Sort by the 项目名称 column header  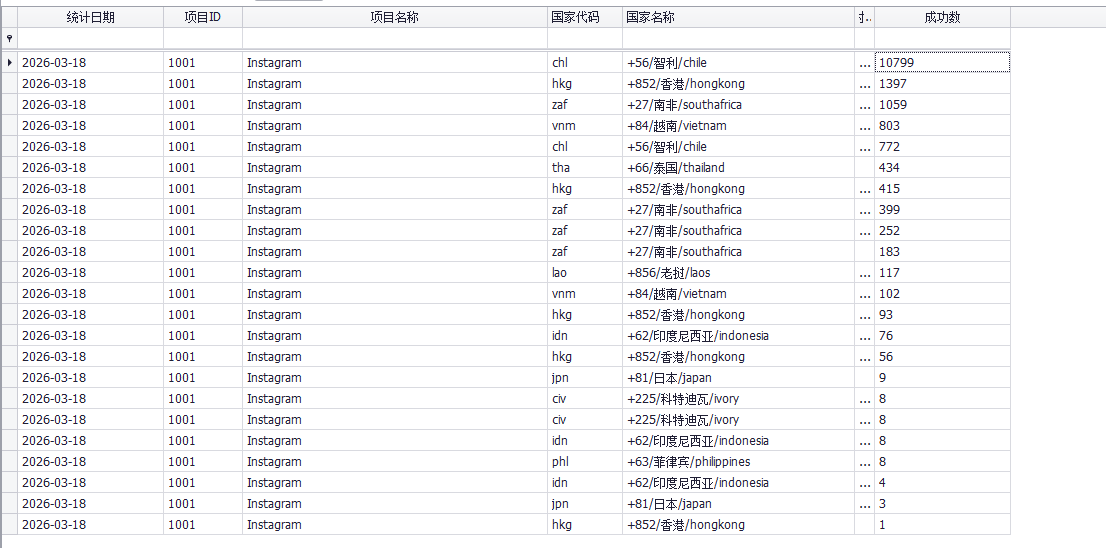[395, 18]
